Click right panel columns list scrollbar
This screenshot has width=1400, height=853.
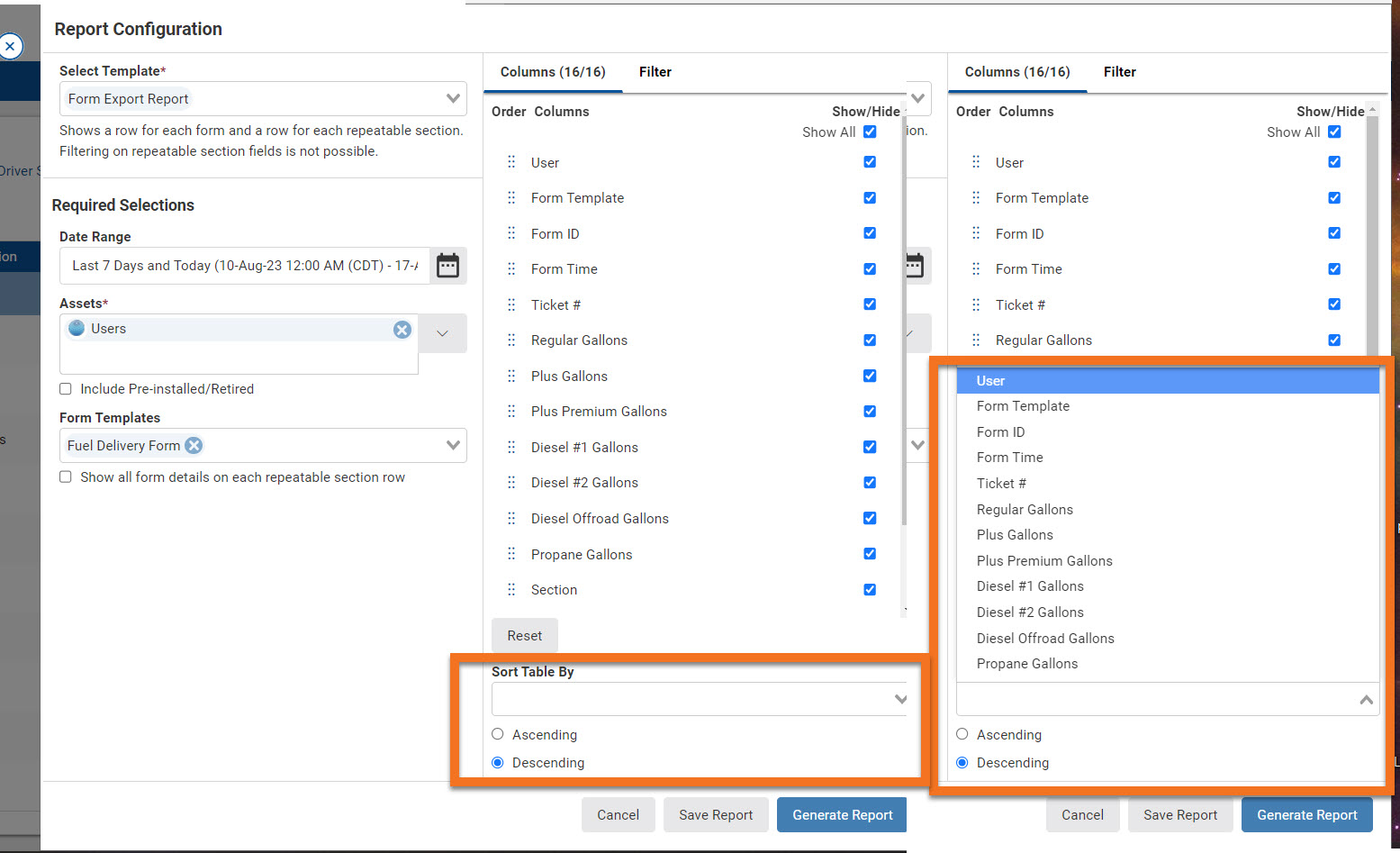[1372, 234]
